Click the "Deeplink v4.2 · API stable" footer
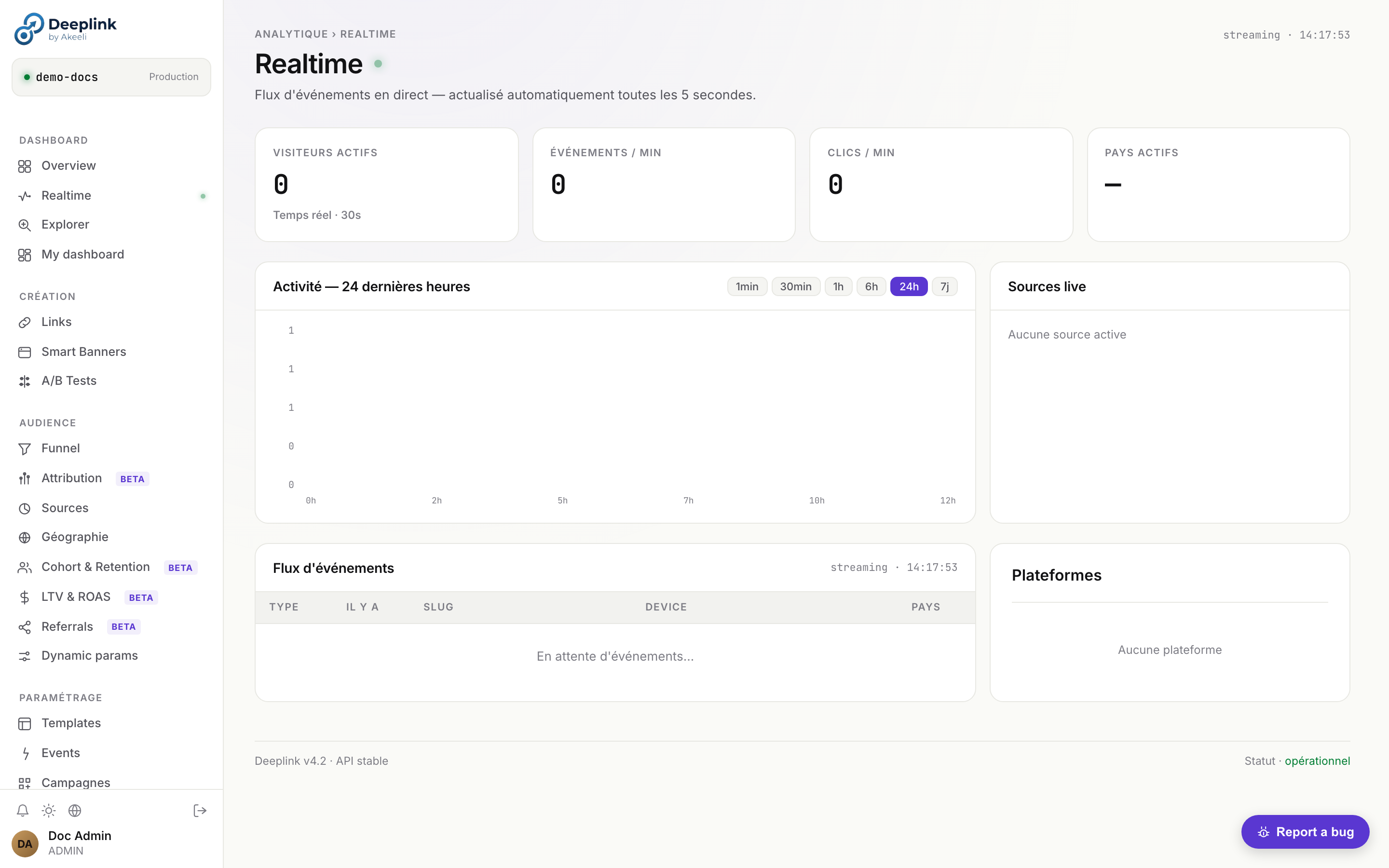1389x868 pixels. click(321, 761)
